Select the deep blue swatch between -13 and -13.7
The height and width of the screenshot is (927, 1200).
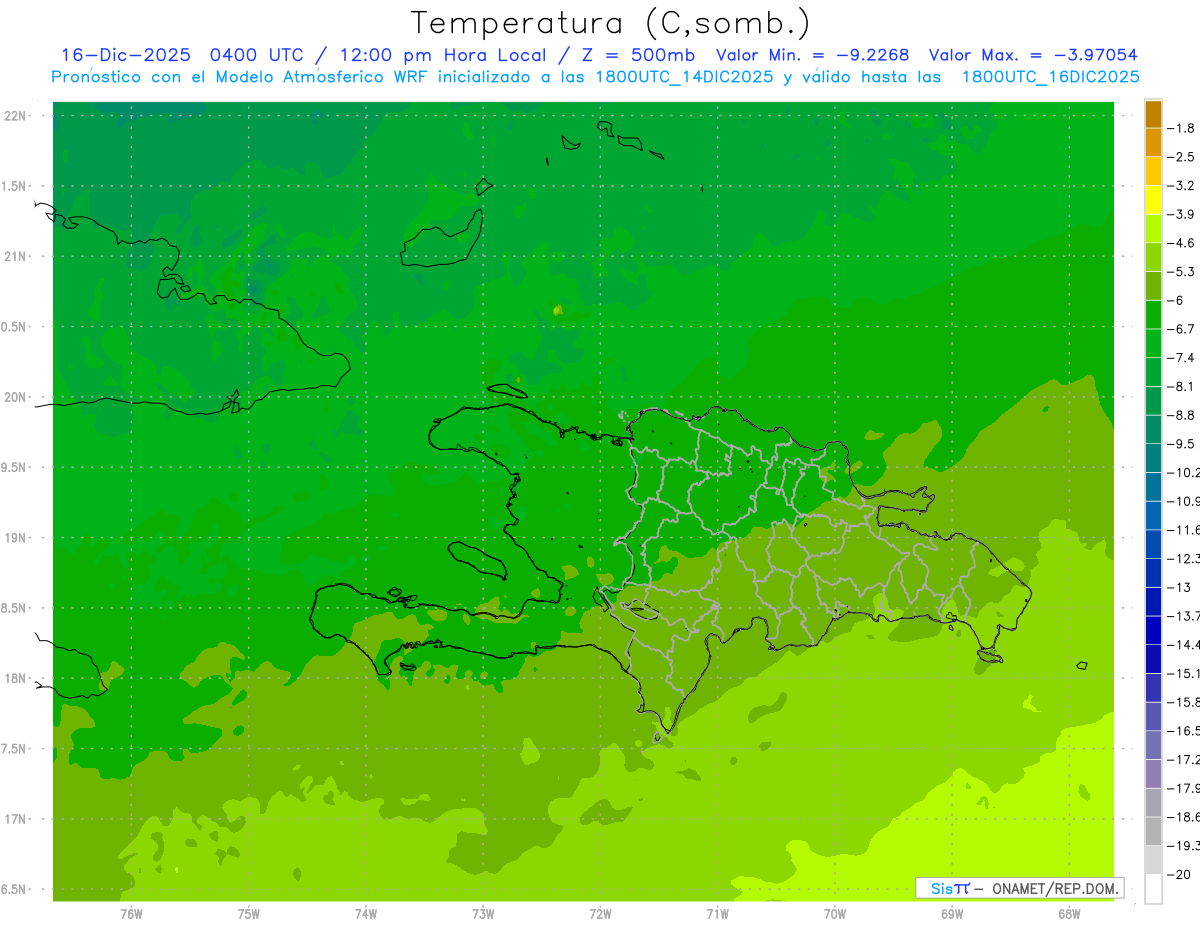coord(1153,601)
